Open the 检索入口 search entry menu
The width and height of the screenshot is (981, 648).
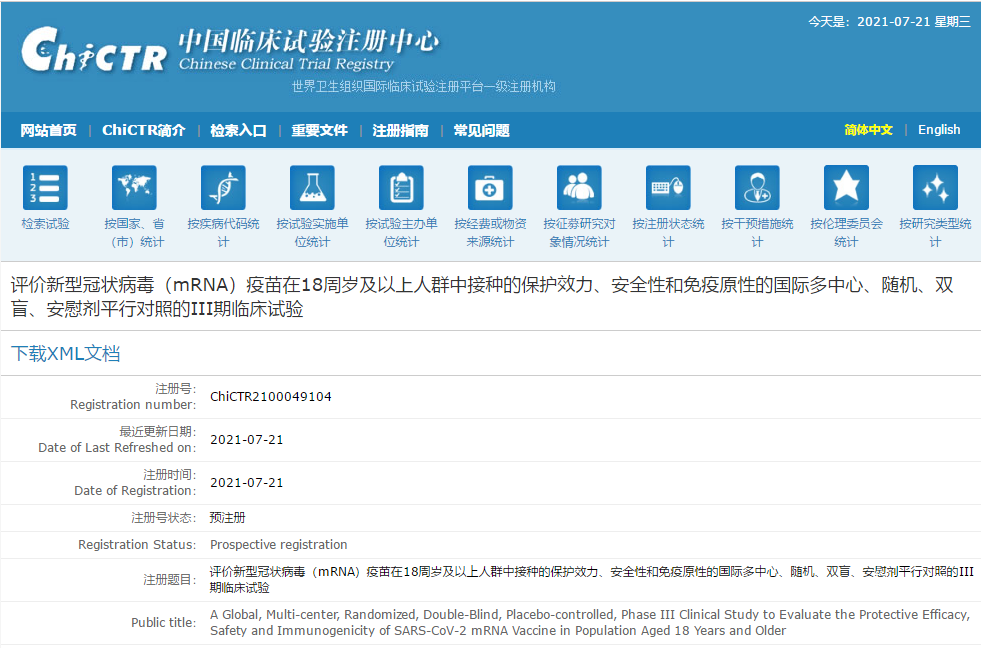[x=238, y=130]
